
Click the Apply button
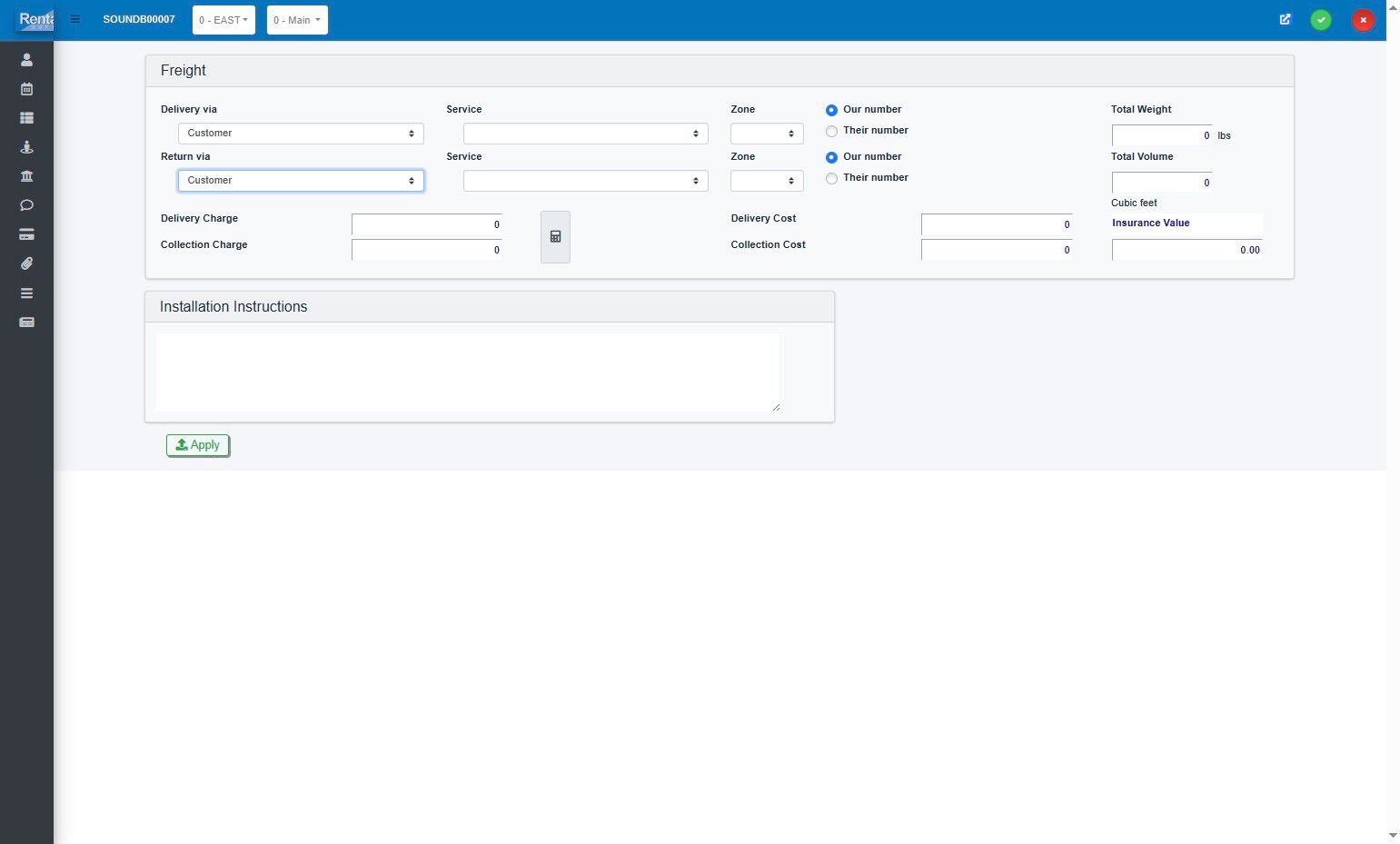click(198, 445)
